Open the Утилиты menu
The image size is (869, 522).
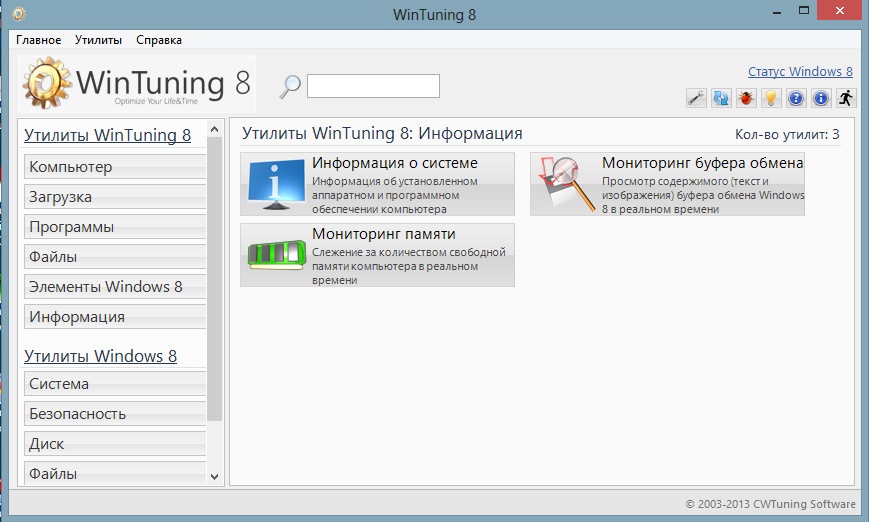[x=98, y=40]
